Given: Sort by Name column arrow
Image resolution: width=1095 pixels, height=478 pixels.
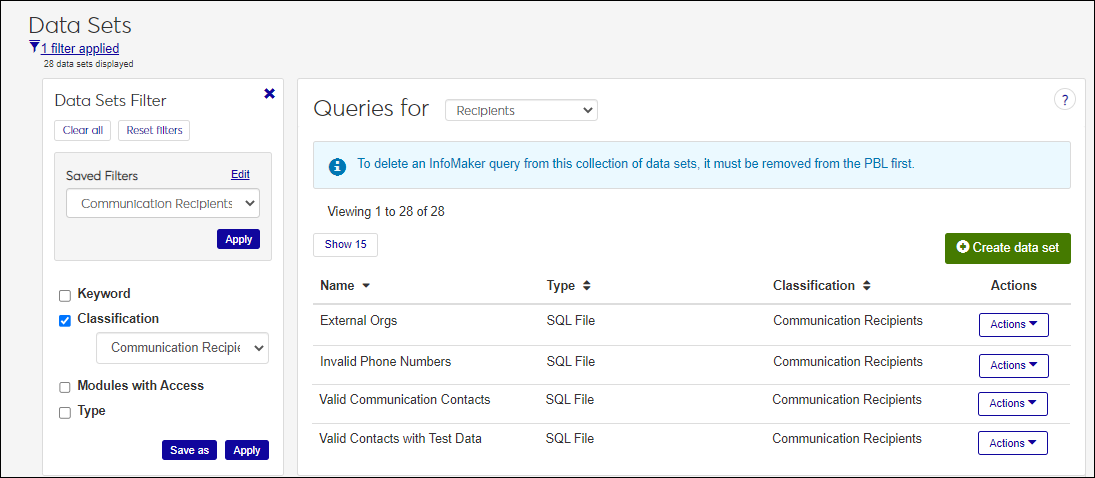Looking at the screenshot, I should point(366,286).
